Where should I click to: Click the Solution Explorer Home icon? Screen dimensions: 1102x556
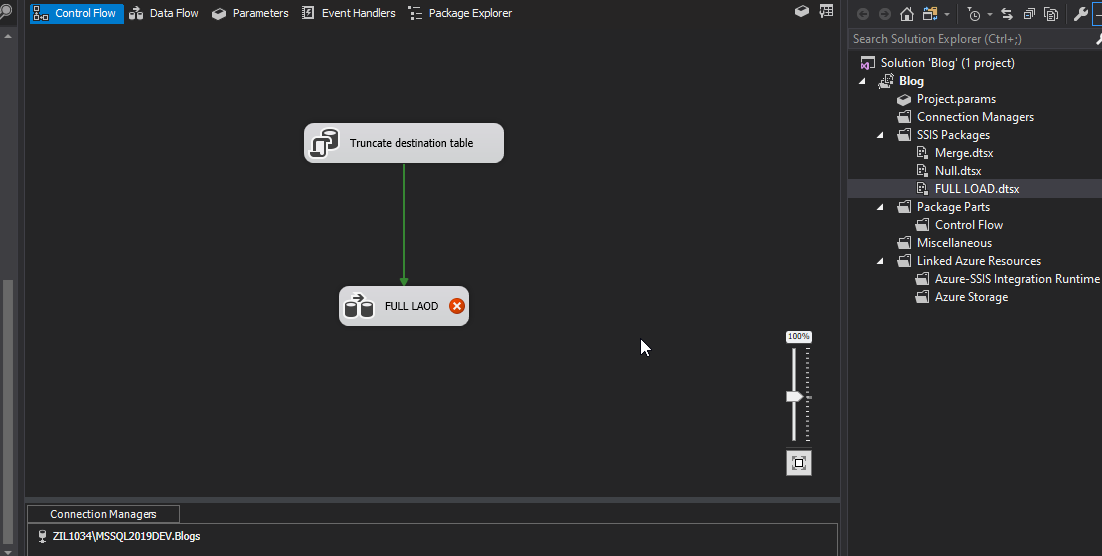(907, 14)
